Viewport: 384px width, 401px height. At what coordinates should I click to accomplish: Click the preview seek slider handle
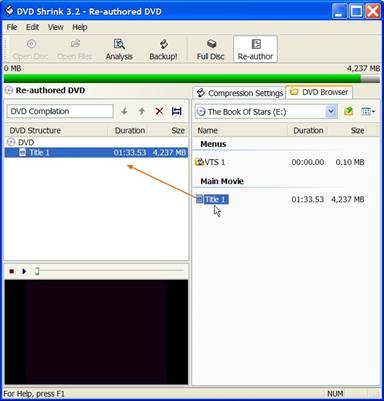click(x=37, y=271)
